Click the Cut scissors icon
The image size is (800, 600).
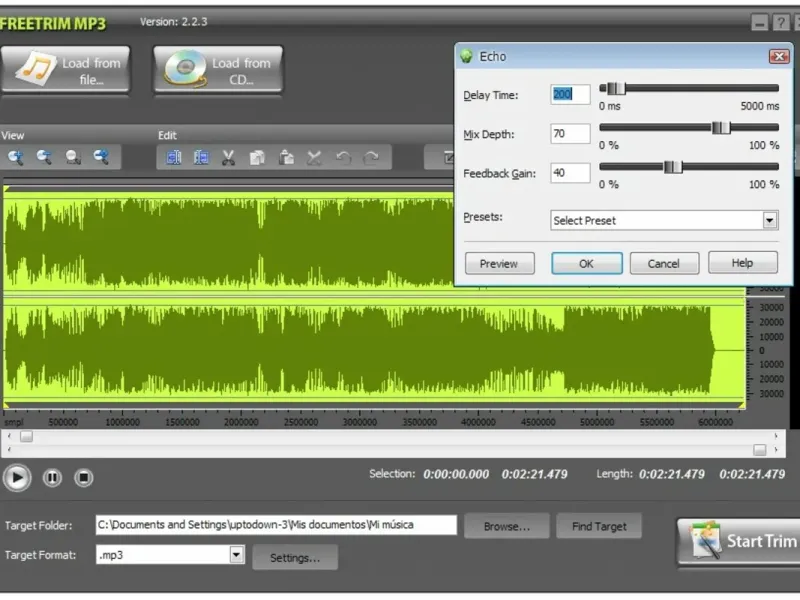point(229,157)
